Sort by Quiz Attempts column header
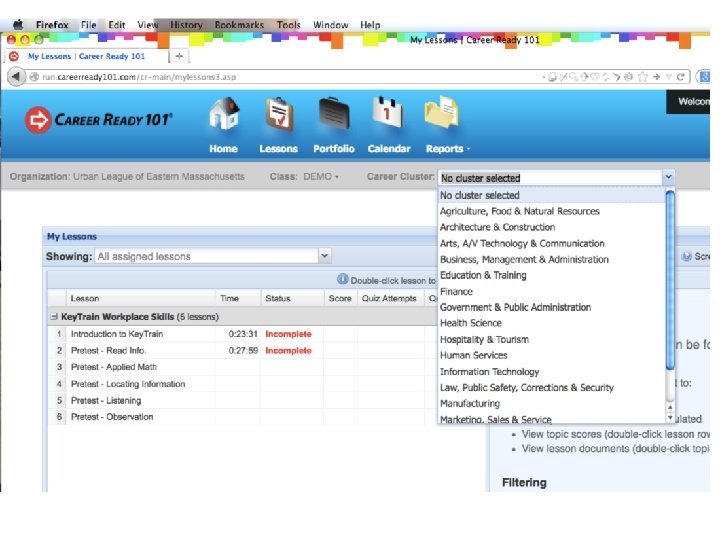The image size is (720, 540). 389,298
